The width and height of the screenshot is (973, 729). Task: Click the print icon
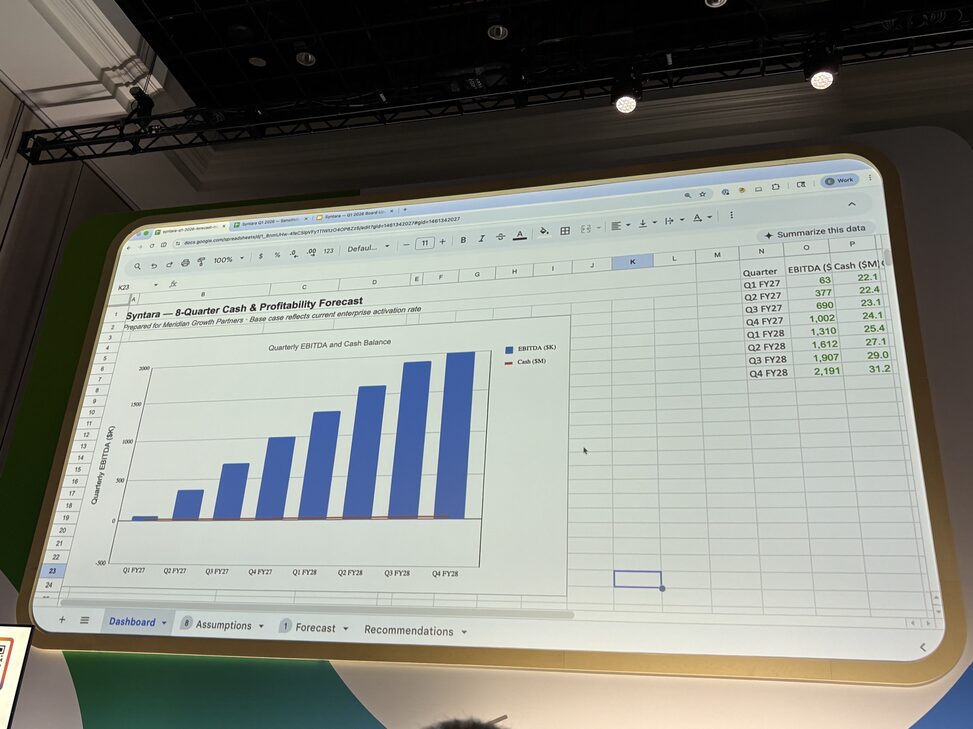point(185,263)
